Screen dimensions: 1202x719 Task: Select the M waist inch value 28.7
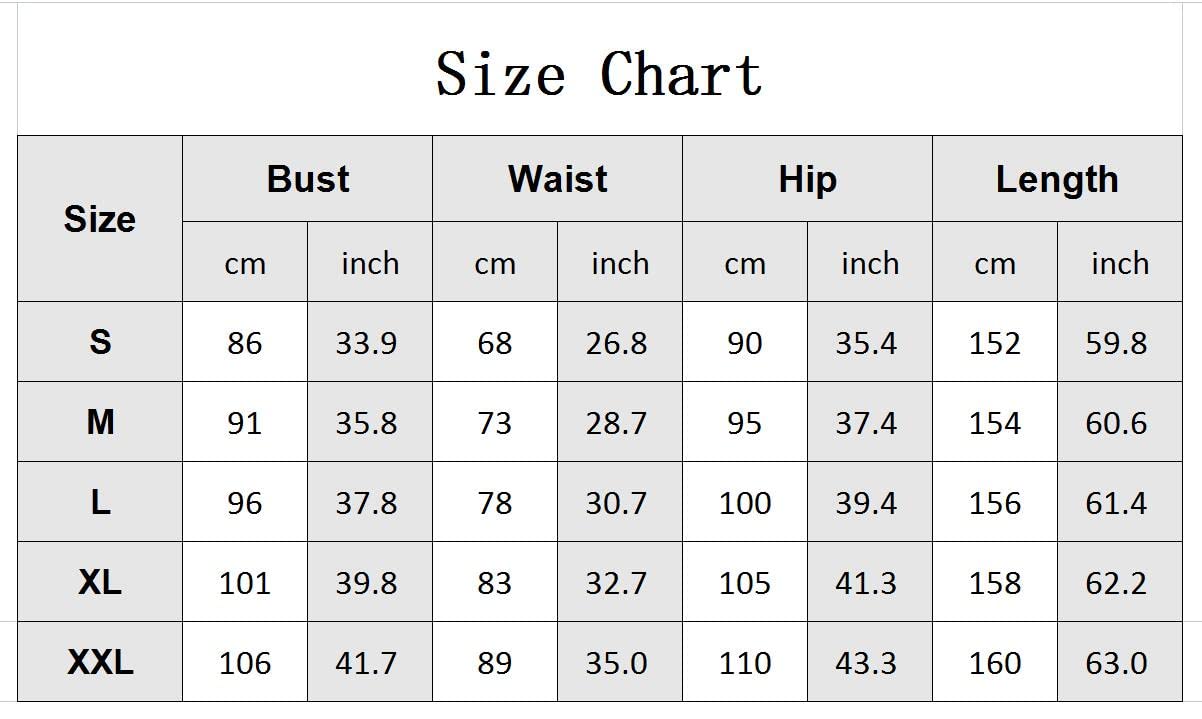coord(616,423)
